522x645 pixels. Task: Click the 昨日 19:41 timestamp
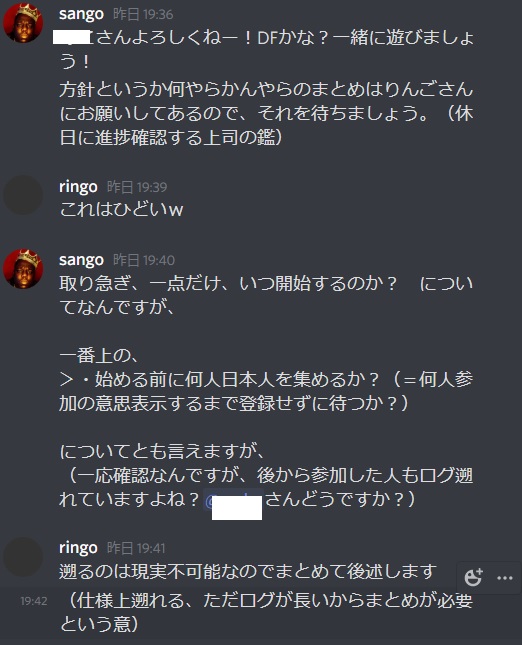136,548
